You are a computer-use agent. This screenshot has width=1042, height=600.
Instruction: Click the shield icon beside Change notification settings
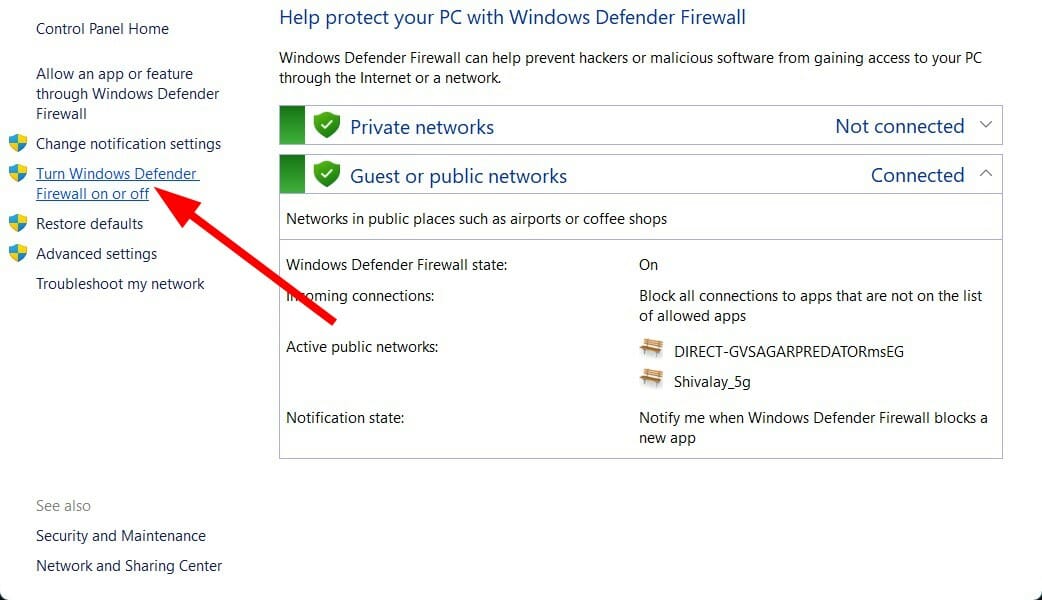click(17, 143)
